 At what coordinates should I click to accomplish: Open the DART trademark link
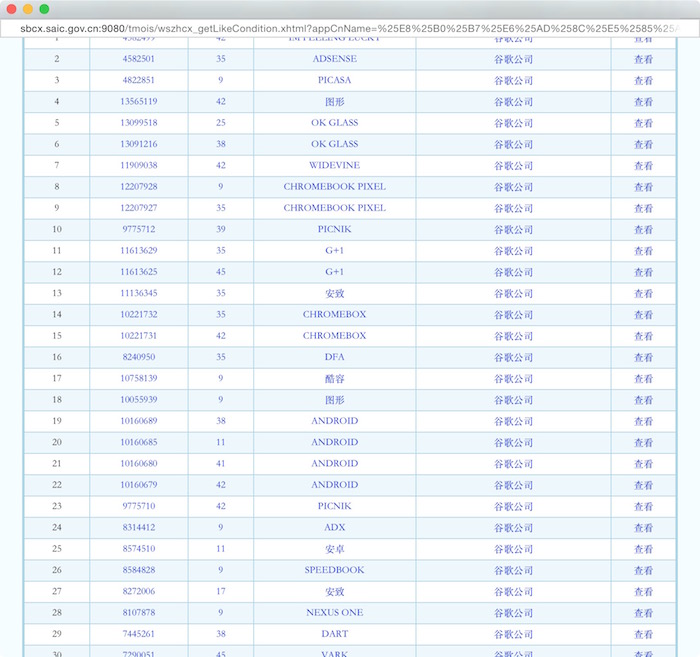pos(334,634)
